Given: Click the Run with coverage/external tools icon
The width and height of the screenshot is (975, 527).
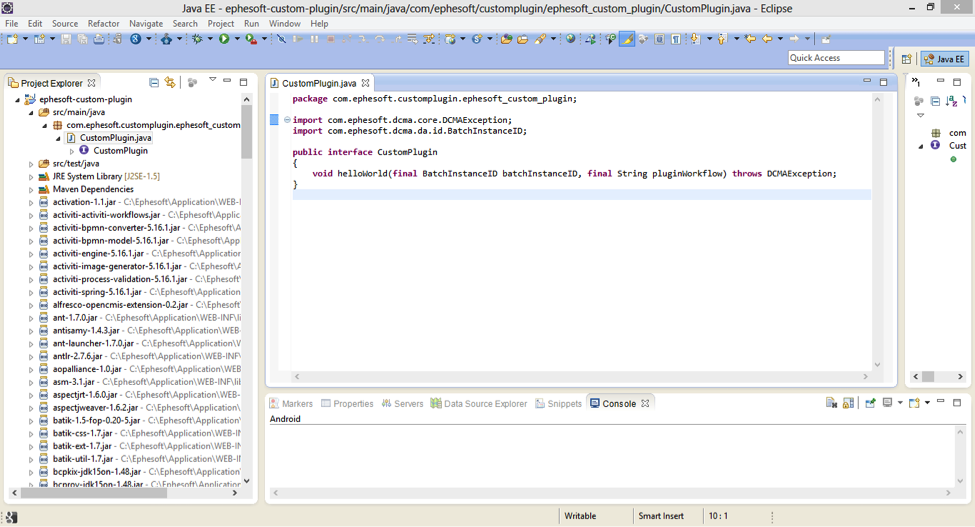Looking at the screenshot, I should [x=251, y=39].
